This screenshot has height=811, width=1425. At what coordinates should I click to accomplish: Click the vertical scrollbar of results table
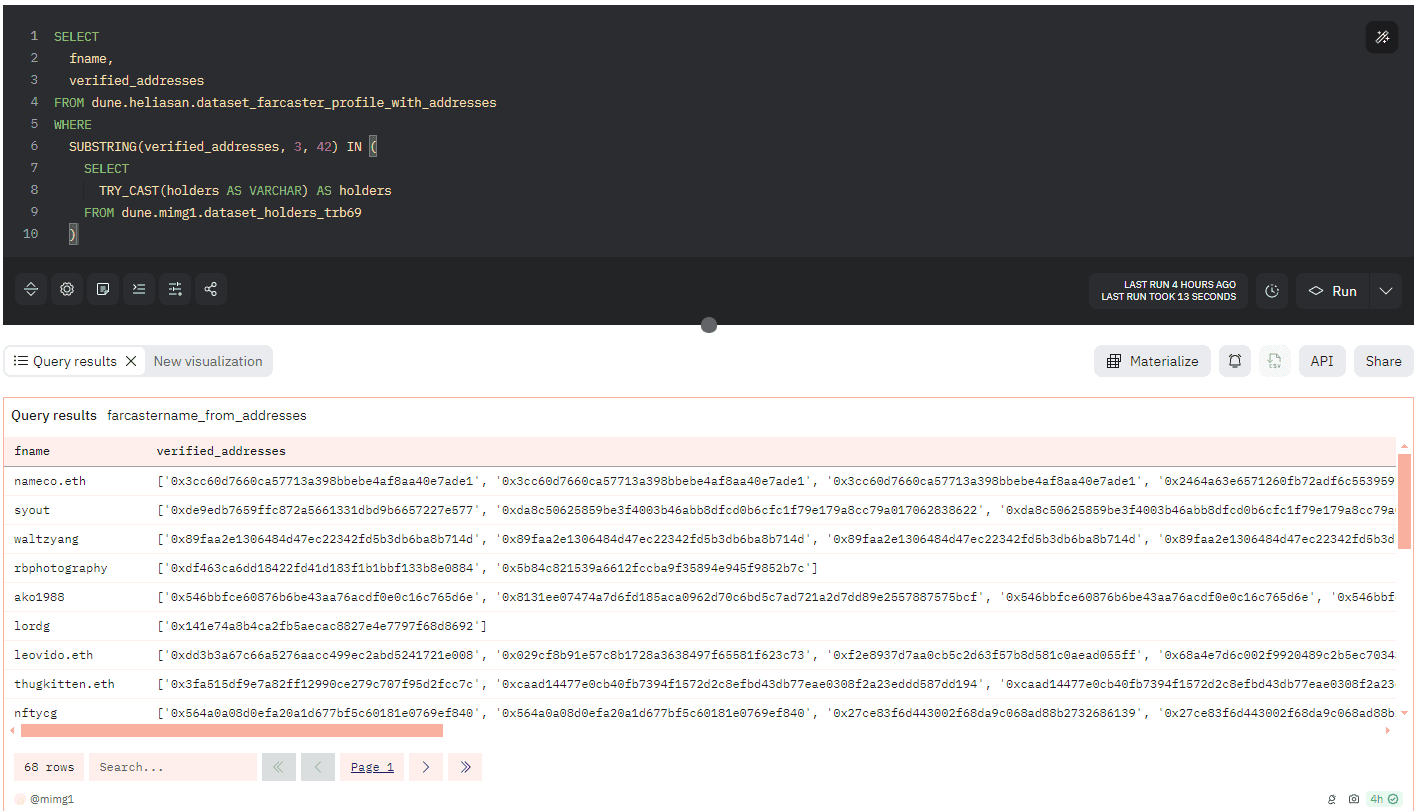1404,501
